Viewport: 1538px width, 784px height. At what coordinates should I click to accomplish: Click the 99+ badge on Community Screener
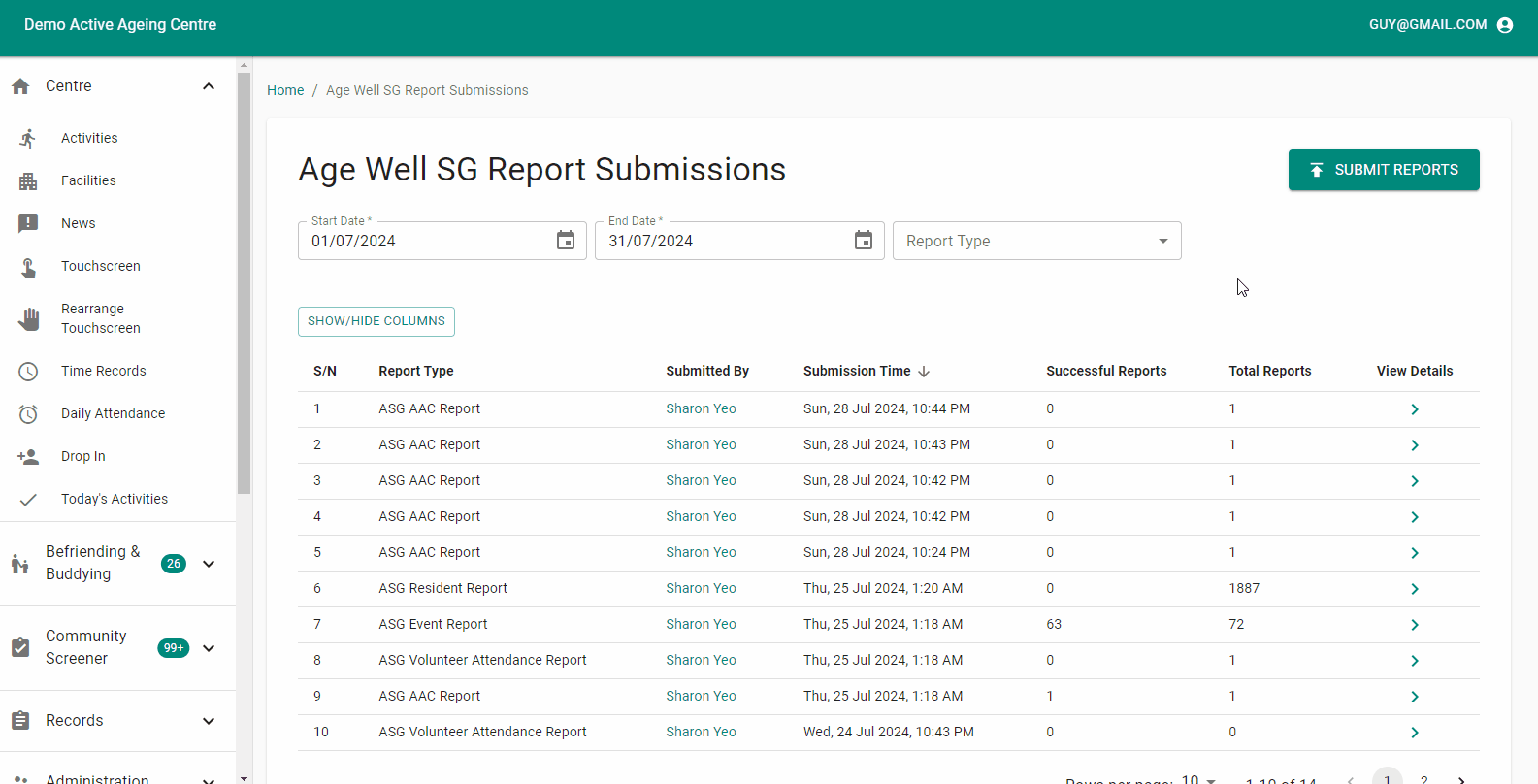(174, 648)
